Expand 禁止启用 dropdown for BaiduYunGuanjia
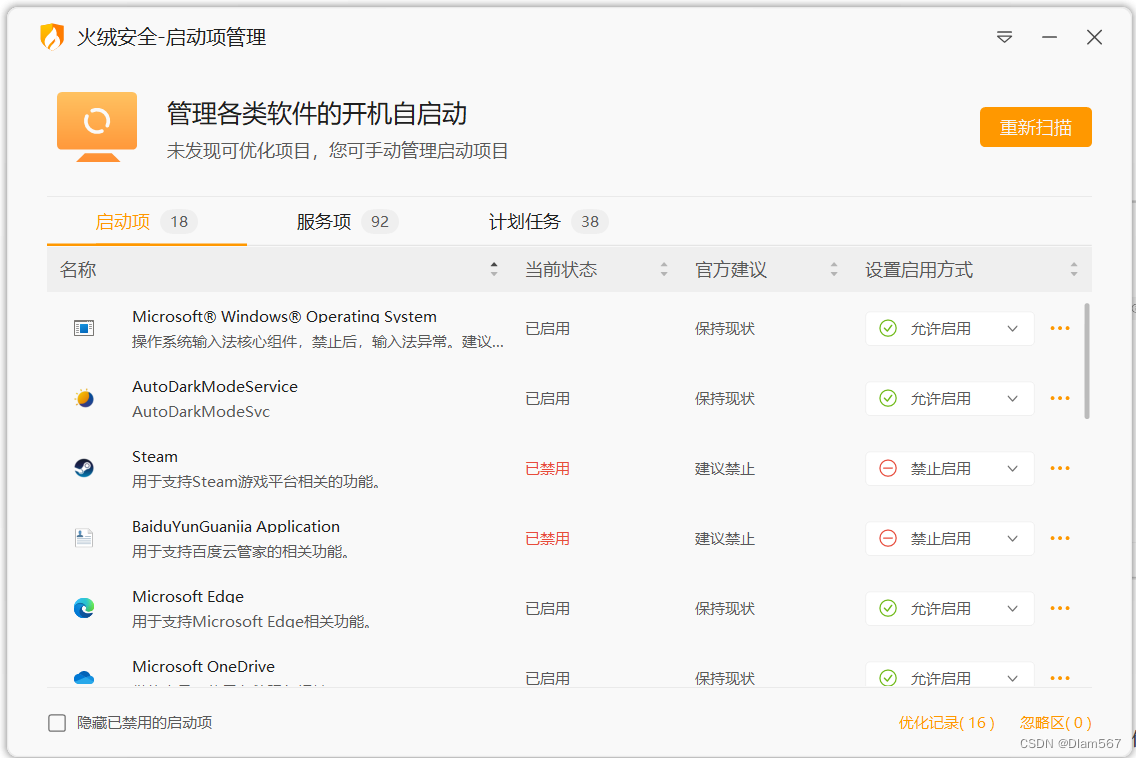 click(950, 538)
